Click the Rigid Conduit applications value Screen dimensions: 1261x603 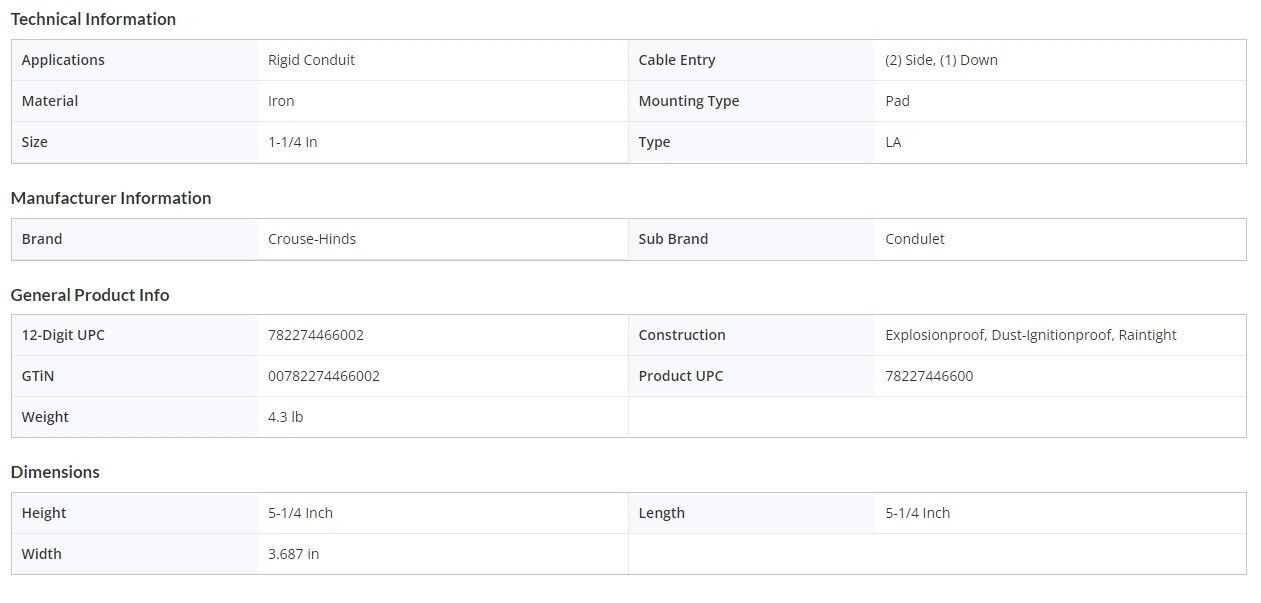tap(311, 60)
